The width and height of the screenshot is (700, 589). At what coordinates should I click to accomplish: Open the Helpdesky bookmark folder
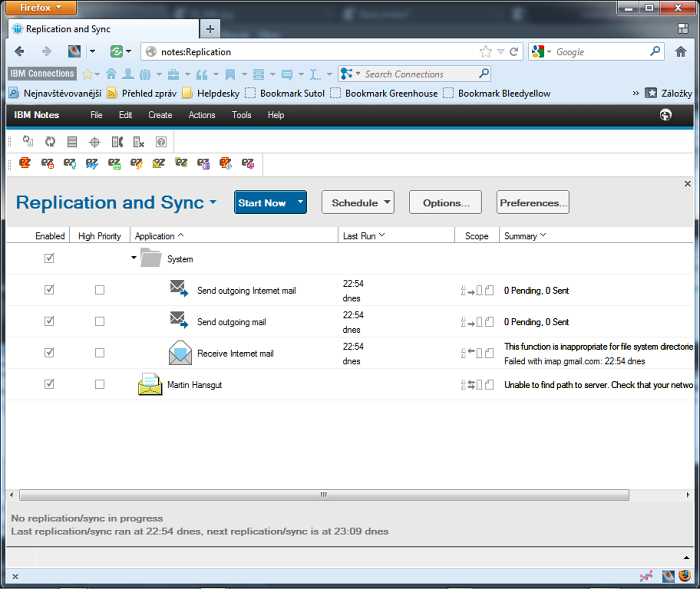tap(212, 93)
